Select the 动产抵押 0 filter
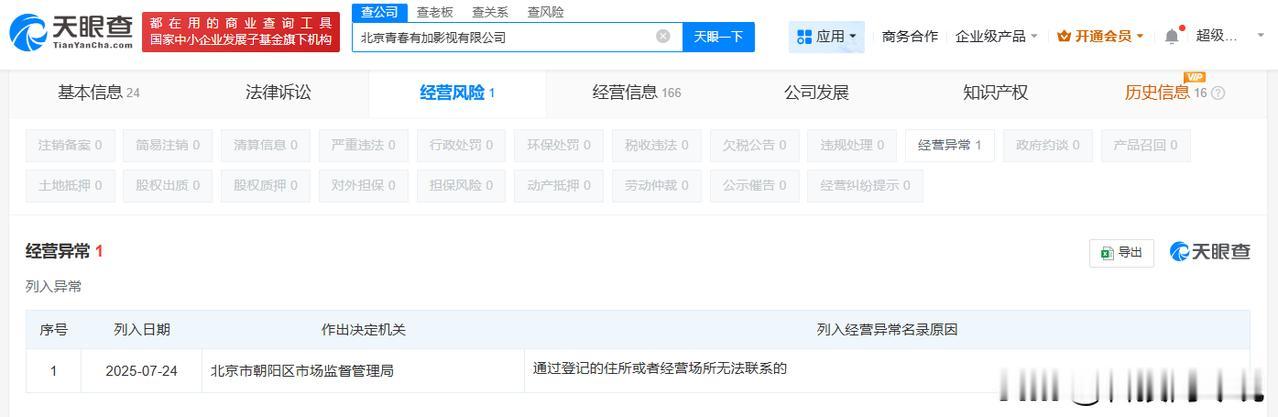This screenshot has width=1278, height=417. tap(559, 185)
